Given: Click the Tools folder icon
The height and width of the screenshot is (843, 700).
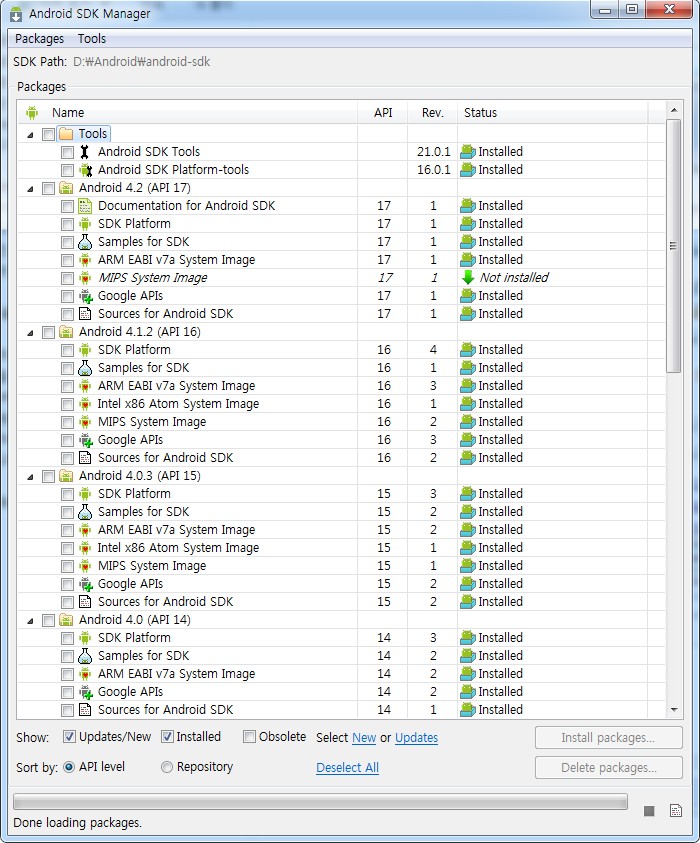Looking at the screenshot, I should [66, 134].
